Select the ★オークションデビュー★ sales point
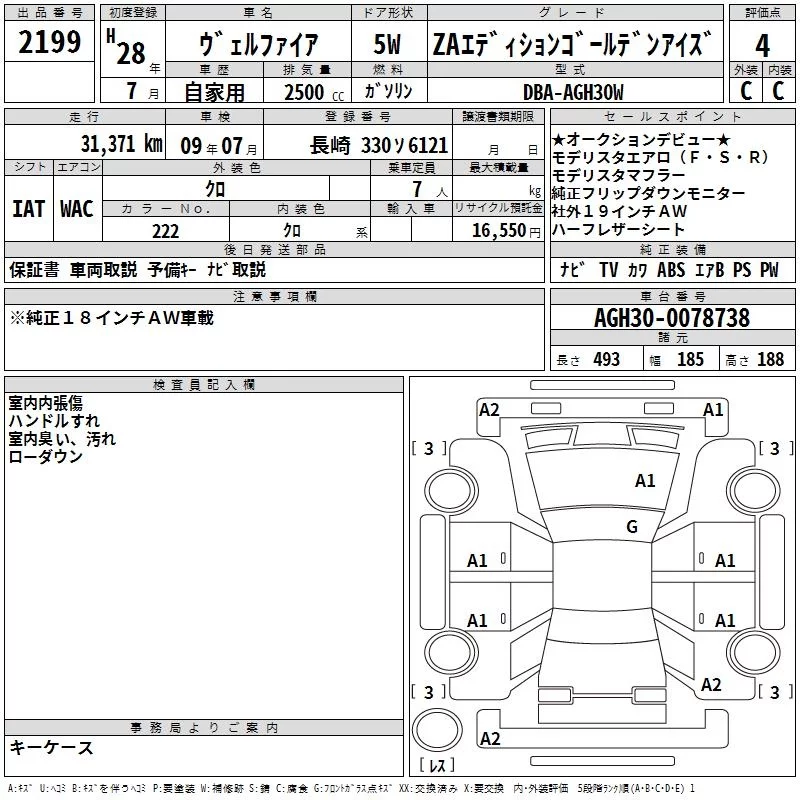 [x=640, y=139]
